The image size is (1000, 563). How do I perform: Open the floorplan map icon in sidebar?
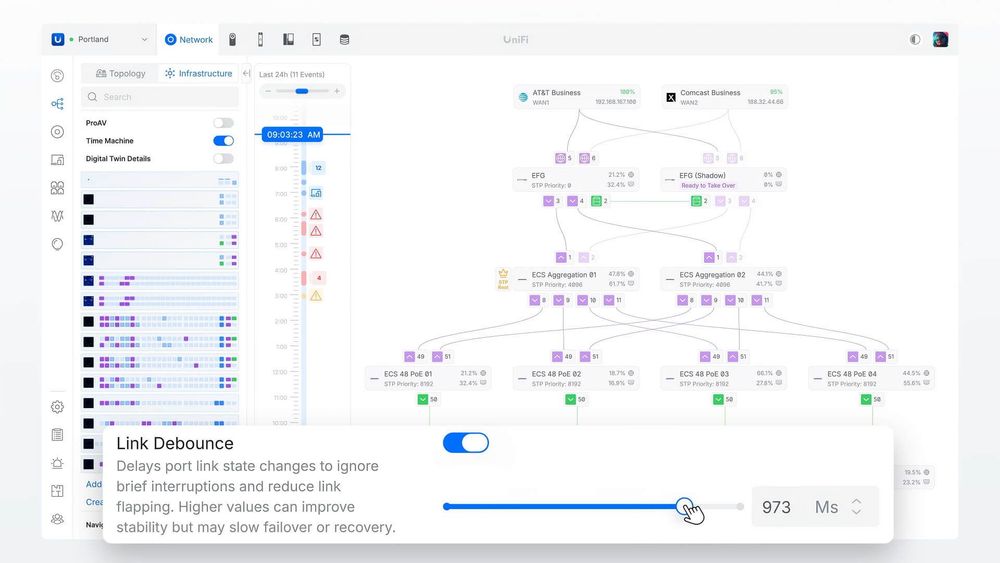57,491
